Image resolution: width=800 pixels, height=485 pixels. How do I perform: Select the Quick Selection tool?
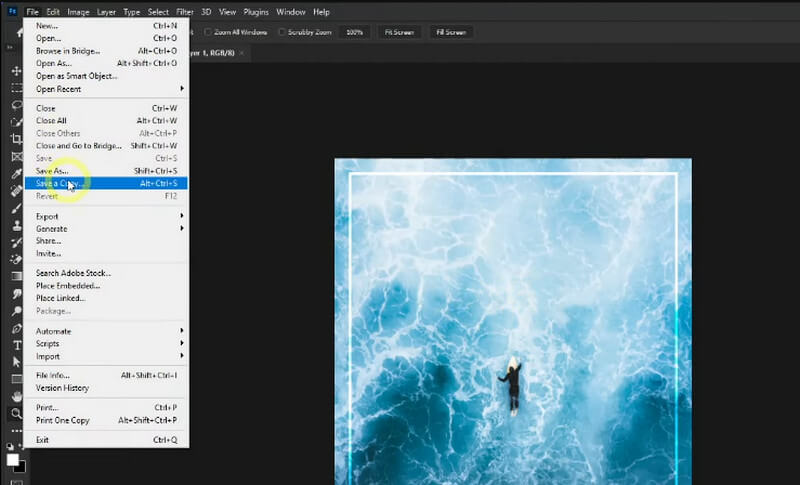[x=16, y=122]
